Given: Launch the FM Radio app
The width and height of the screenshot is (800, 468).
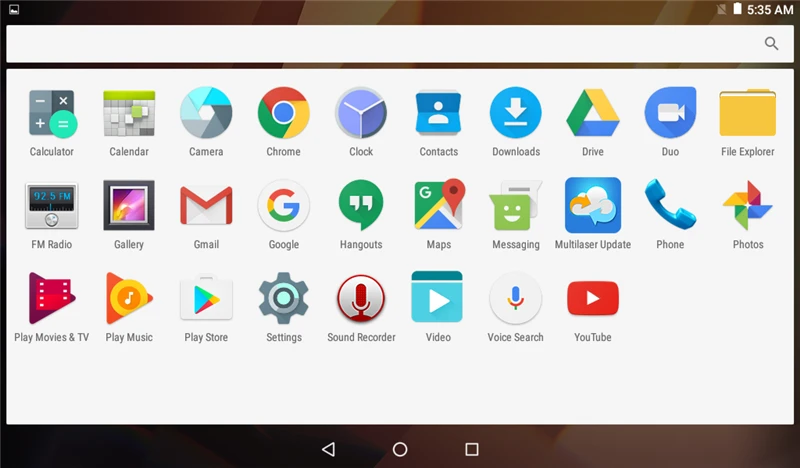Looking at the screenshot, I should (52, 206).
